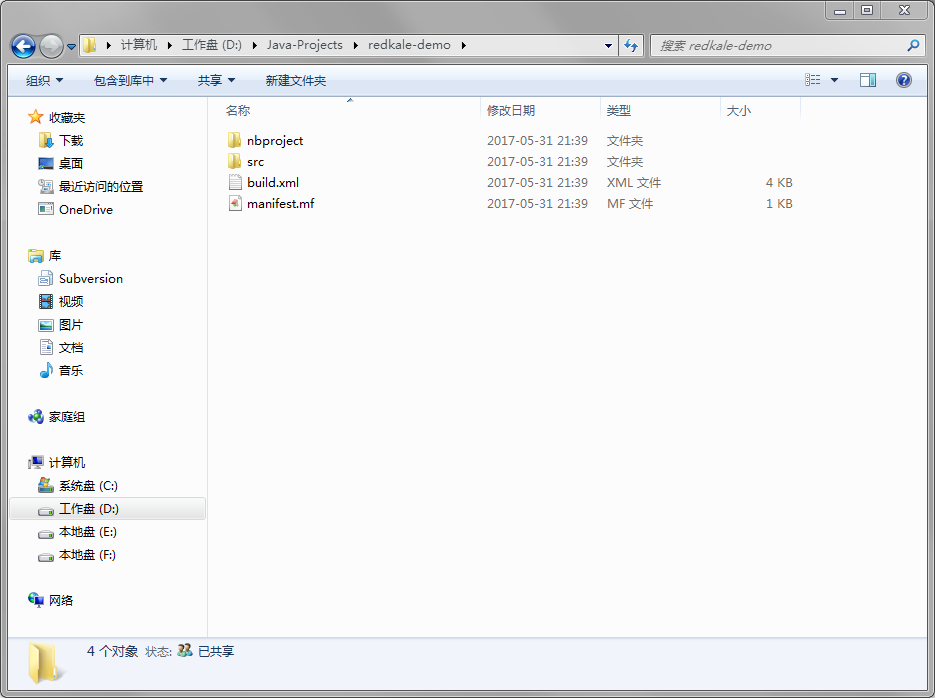The width and height of the screenshot is (935, 698).
Task: Toggle the preview pane icon
Action: 868,80
